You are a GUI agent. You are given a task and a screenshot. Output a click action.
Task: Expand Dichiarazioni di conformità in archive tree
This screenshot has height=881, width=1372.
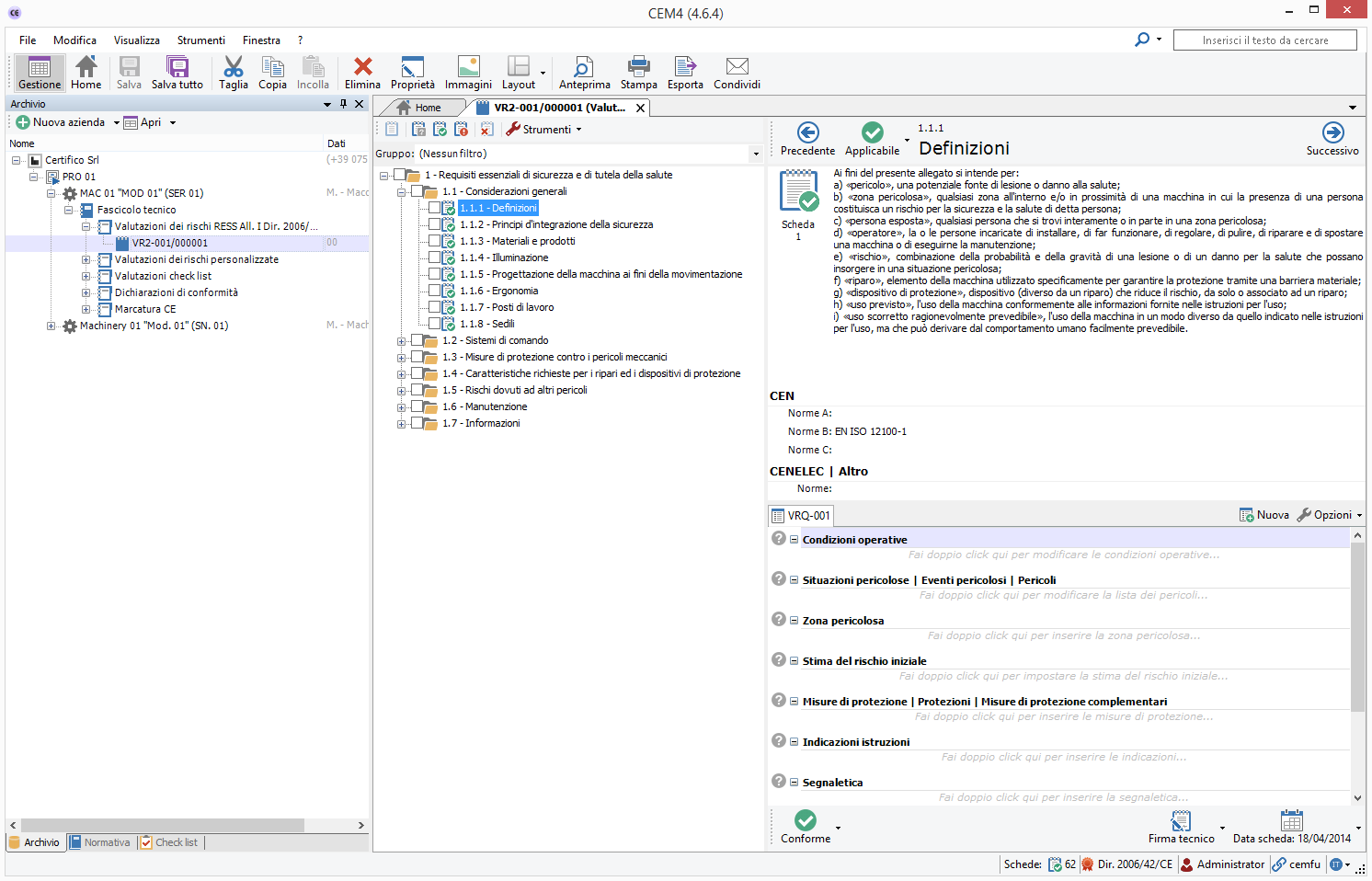pos(86,292)
